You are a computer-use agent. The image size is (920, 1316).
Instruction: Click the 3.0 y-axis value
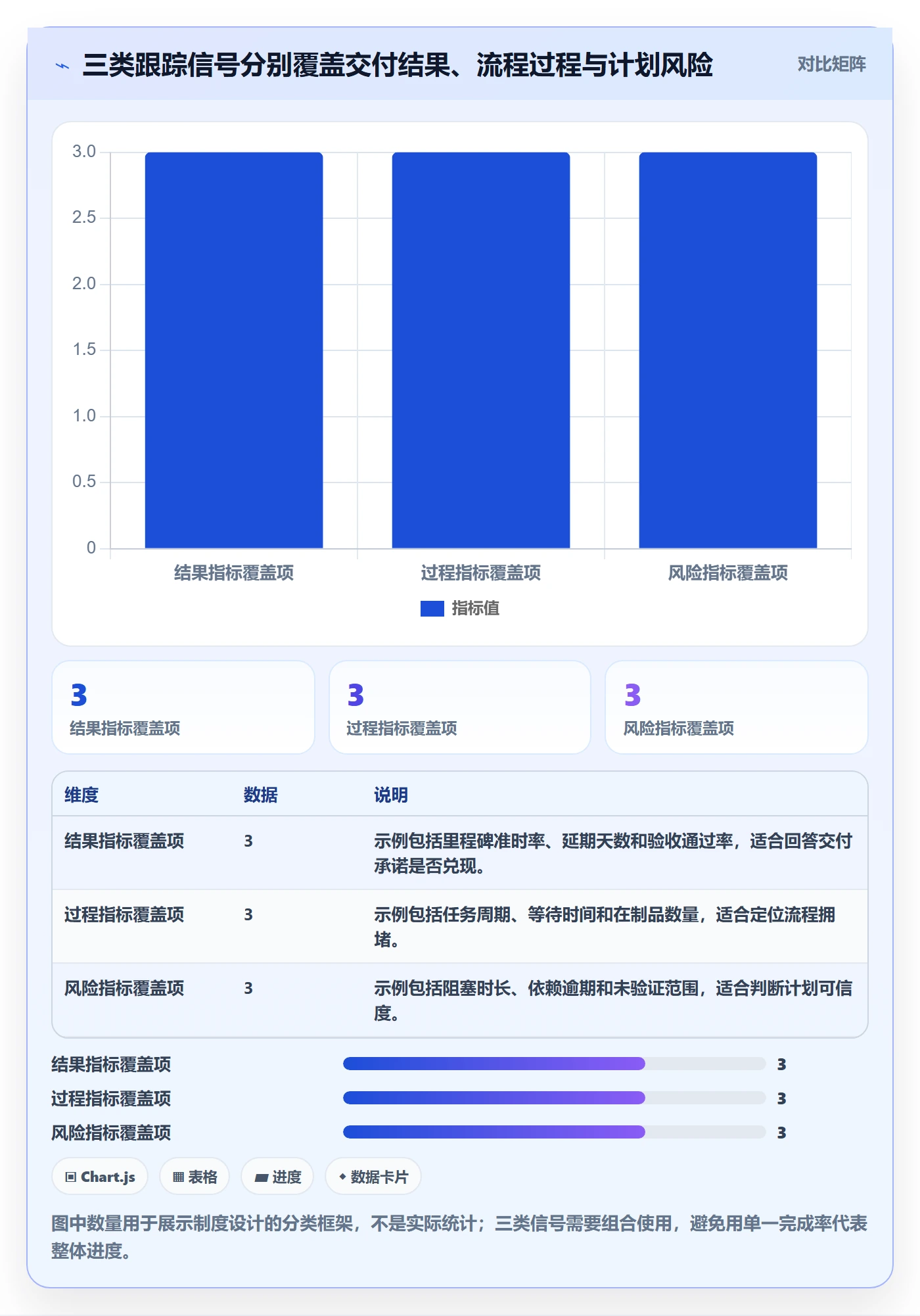84,152
